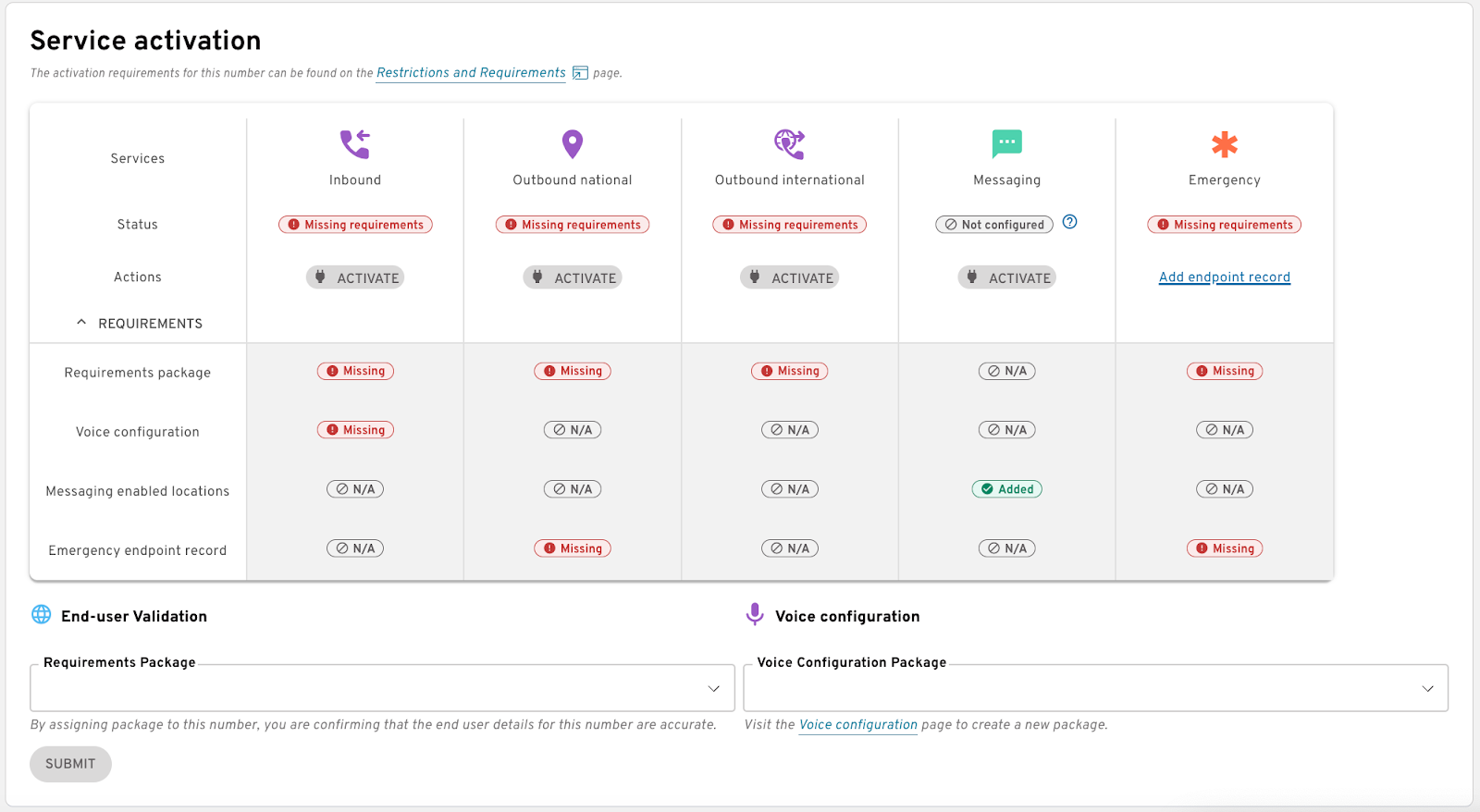
Task: Activate the Messaging service
Action: point(1007,277)
